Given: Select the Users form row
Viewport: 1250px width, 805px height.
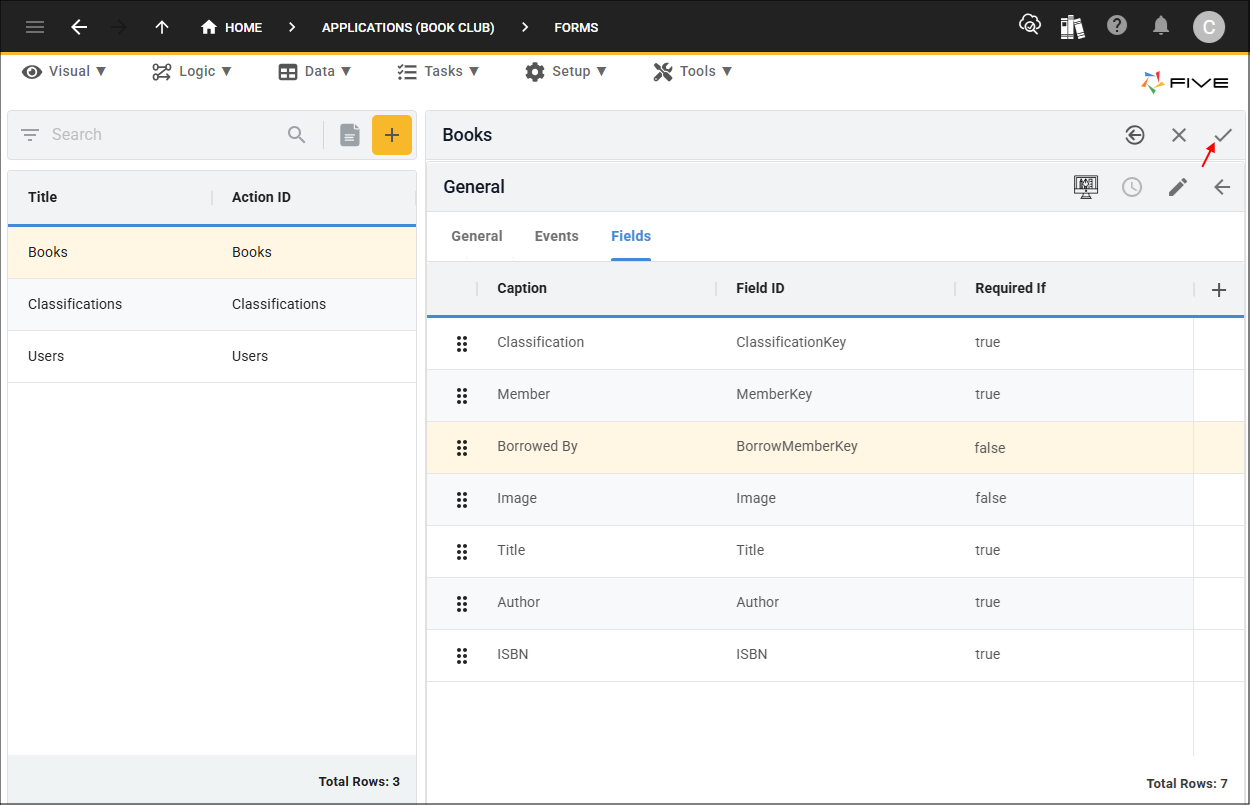Looking at the screenshot, I should point(212,356).
